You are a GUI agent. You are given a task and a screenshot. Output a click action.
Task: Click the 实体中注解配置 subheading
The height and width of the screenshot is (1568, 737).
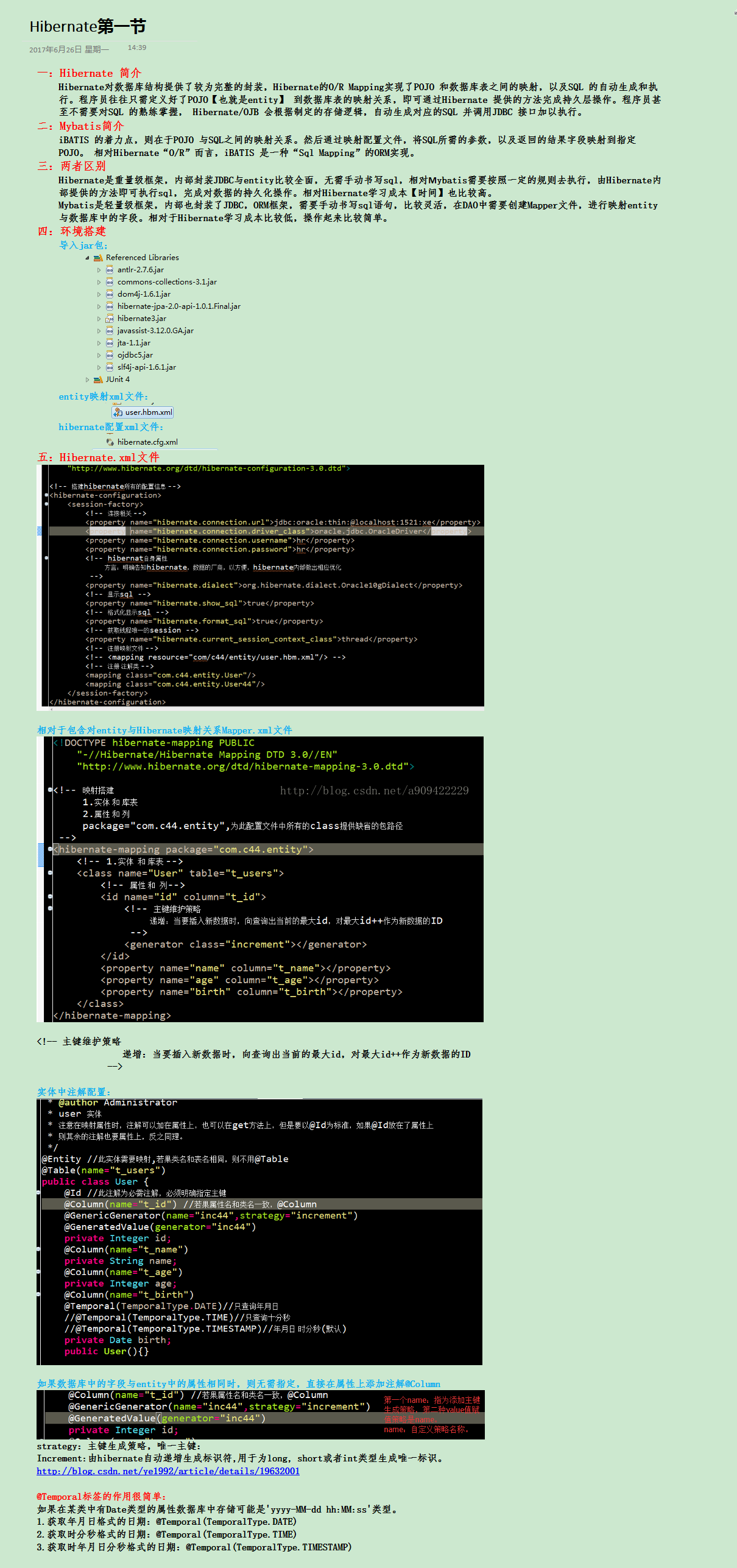point(74,1092)
